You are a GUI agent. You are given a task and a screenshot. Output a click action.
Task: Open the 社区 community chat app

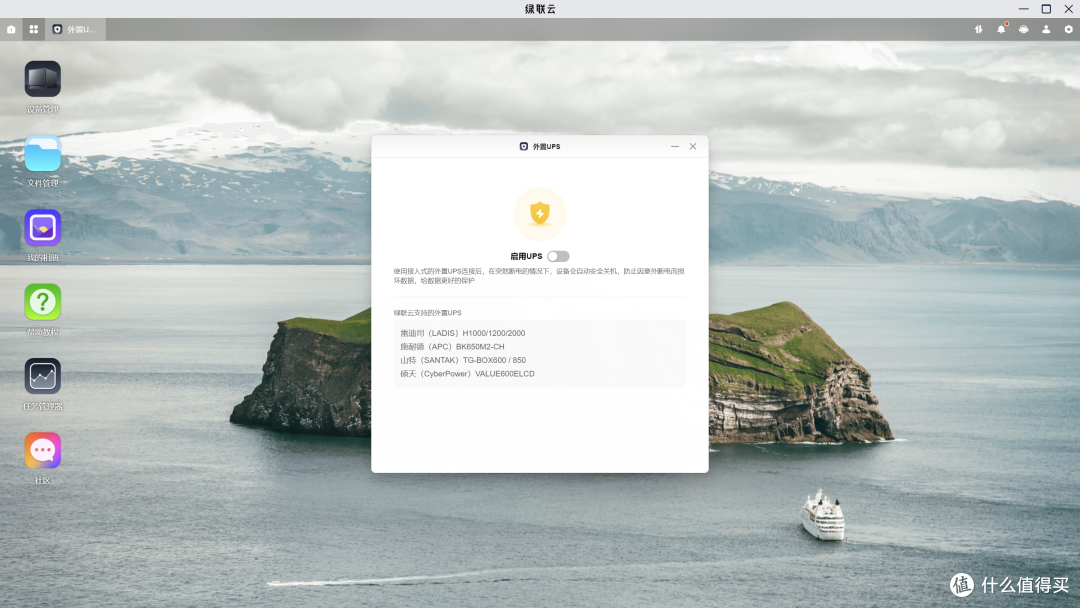tap(43, 451)
